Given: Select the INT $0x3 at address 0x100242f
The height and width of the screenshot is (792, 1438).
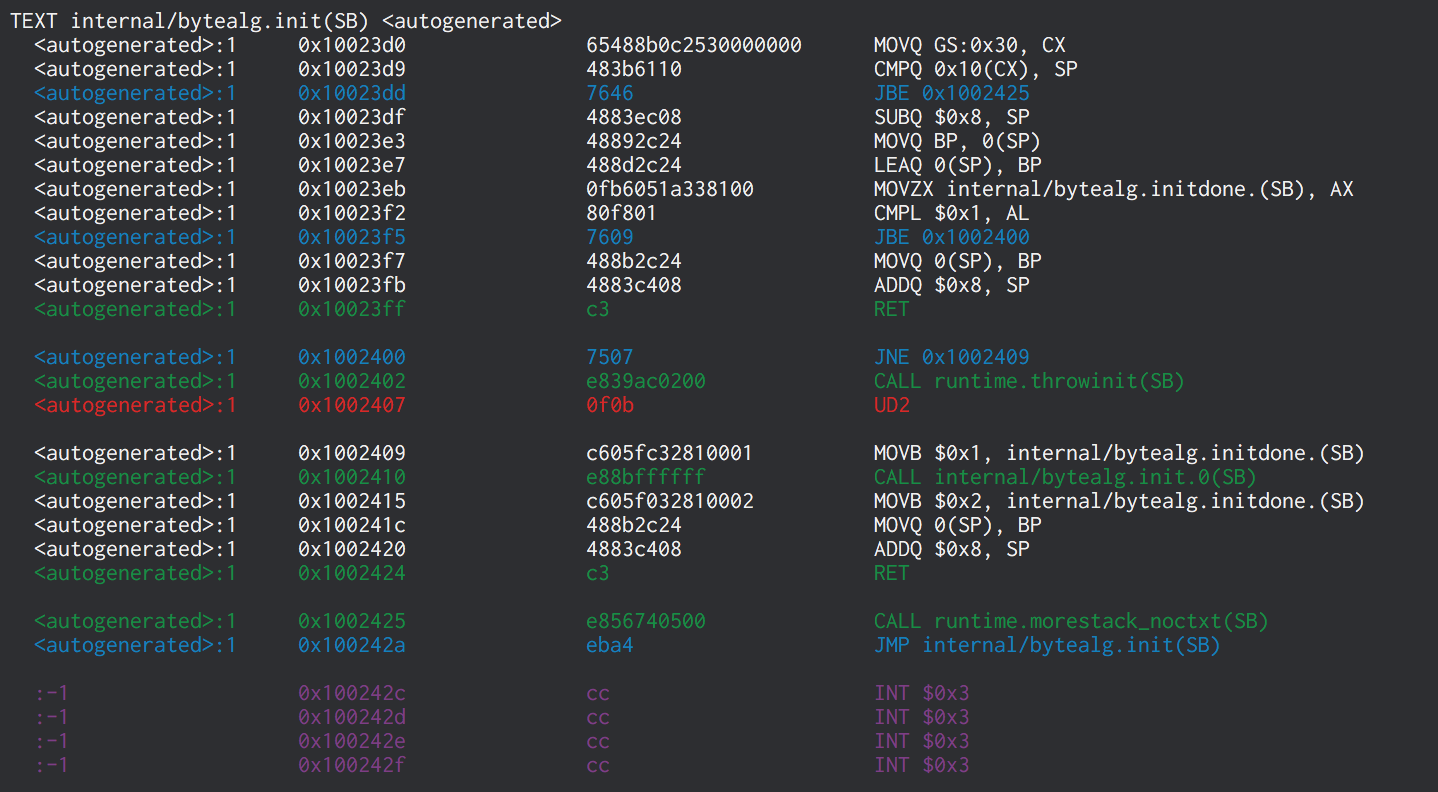Looking at the screenshot, I should click(x=921, y=765).
